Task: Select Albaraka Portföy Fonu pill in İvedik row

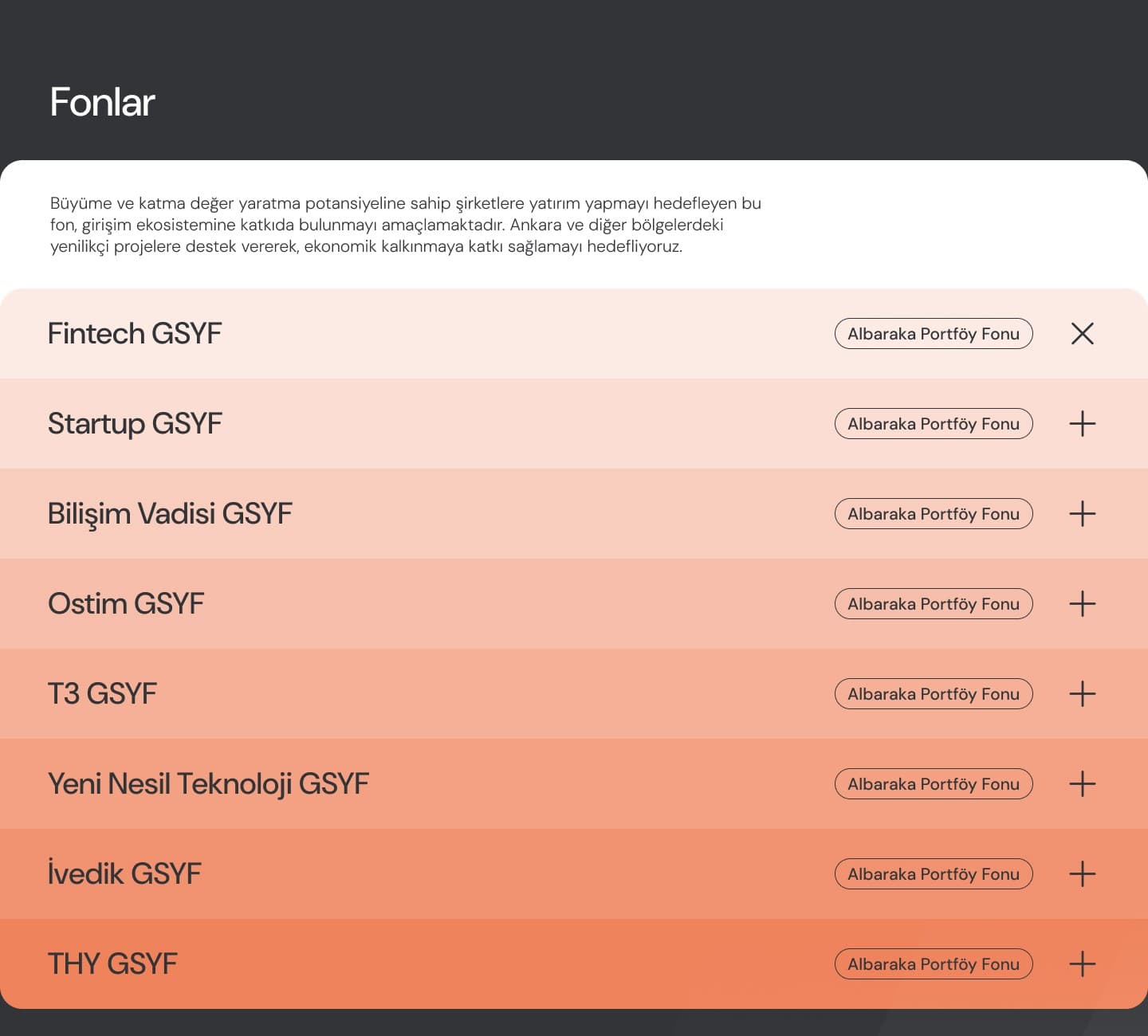Action: coord(933,873)
